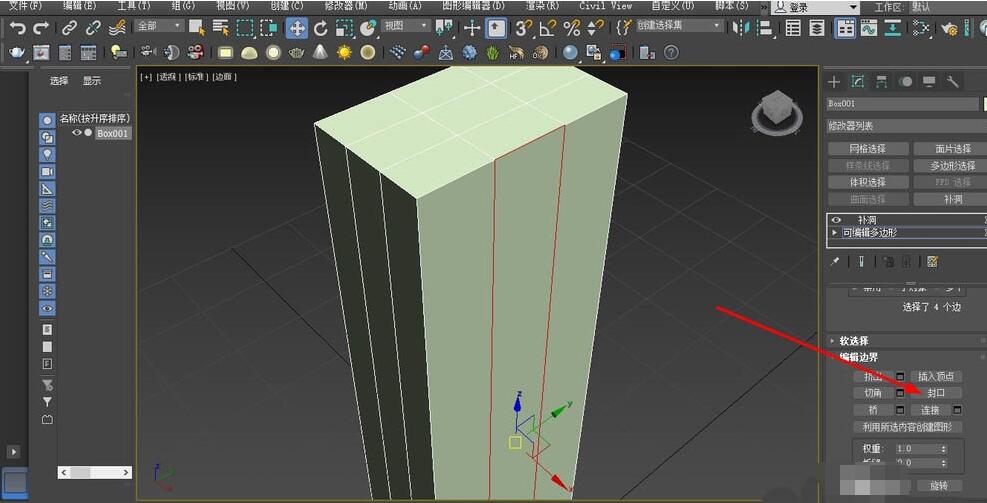Open the 渲染(R) menu
This screenshot has width=987, height=503.
(543, 6)
